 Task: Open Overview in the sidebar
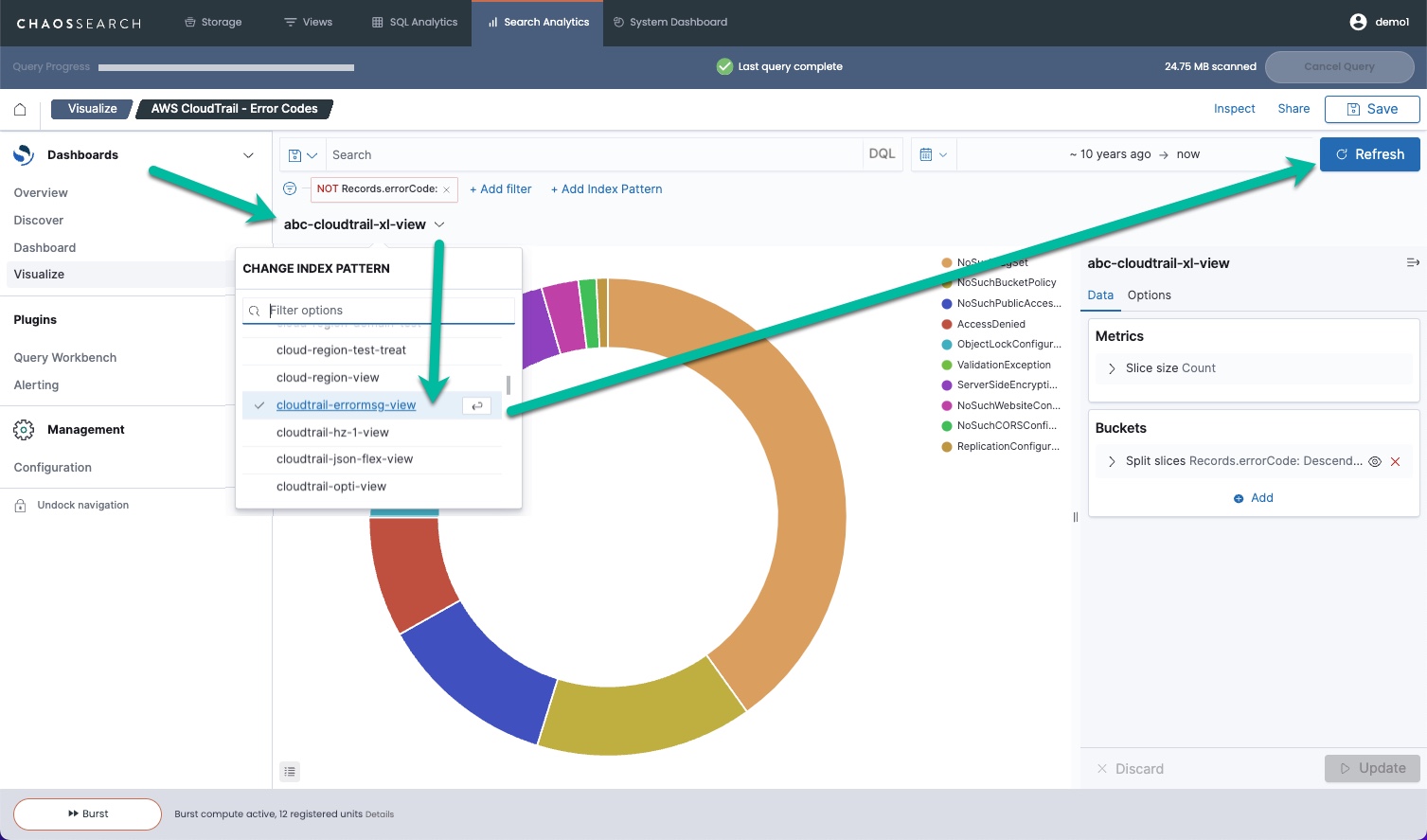click(x=41, y=193)
